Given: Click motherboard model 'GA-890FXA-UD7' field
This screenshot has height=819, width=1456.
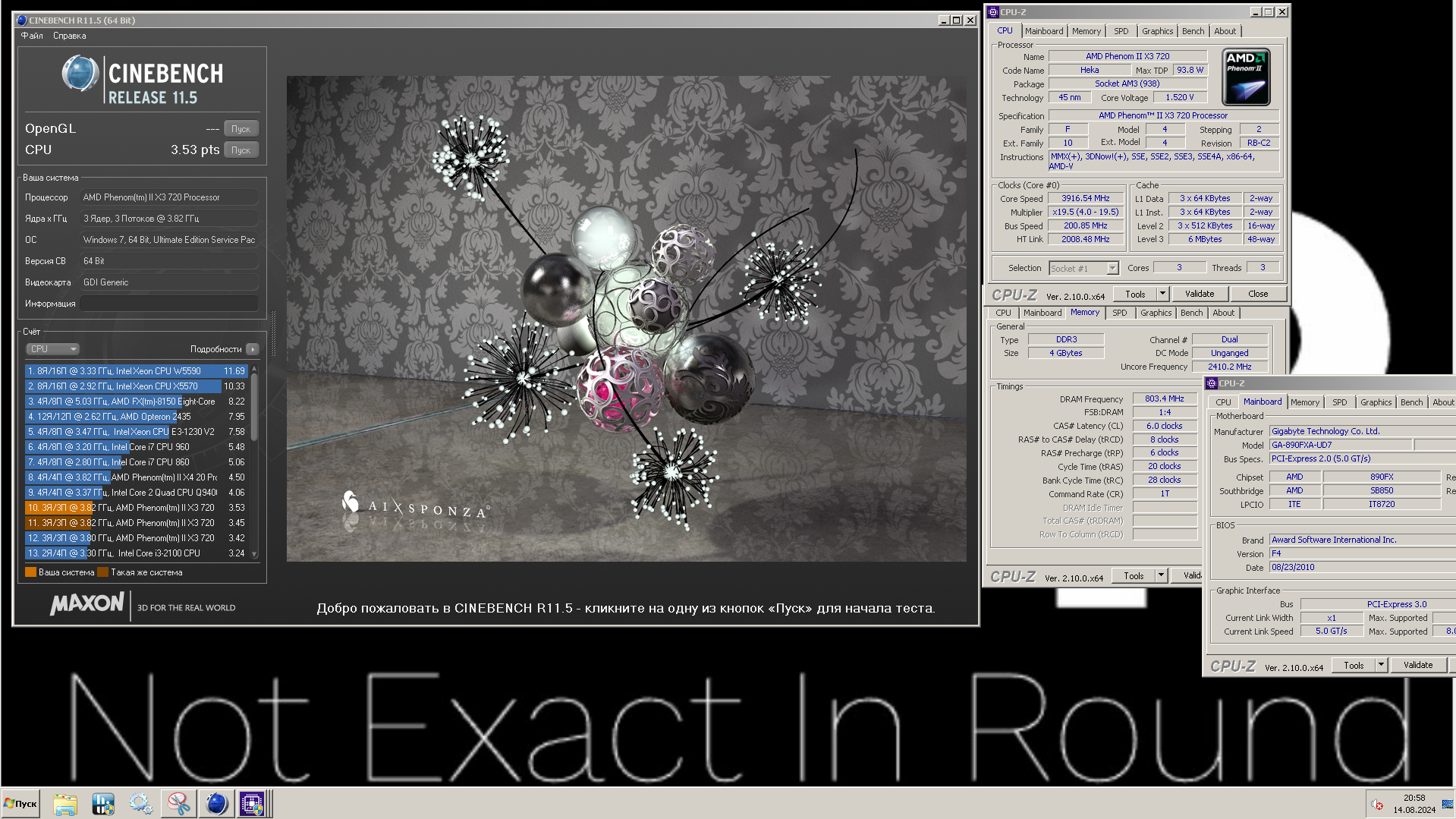Looking at the screenshot, I should 1341,445.
